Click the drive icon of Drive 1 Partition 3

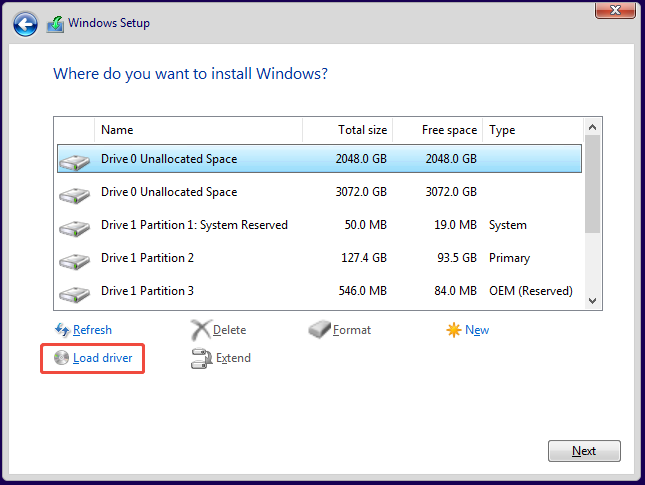[74, 294]
